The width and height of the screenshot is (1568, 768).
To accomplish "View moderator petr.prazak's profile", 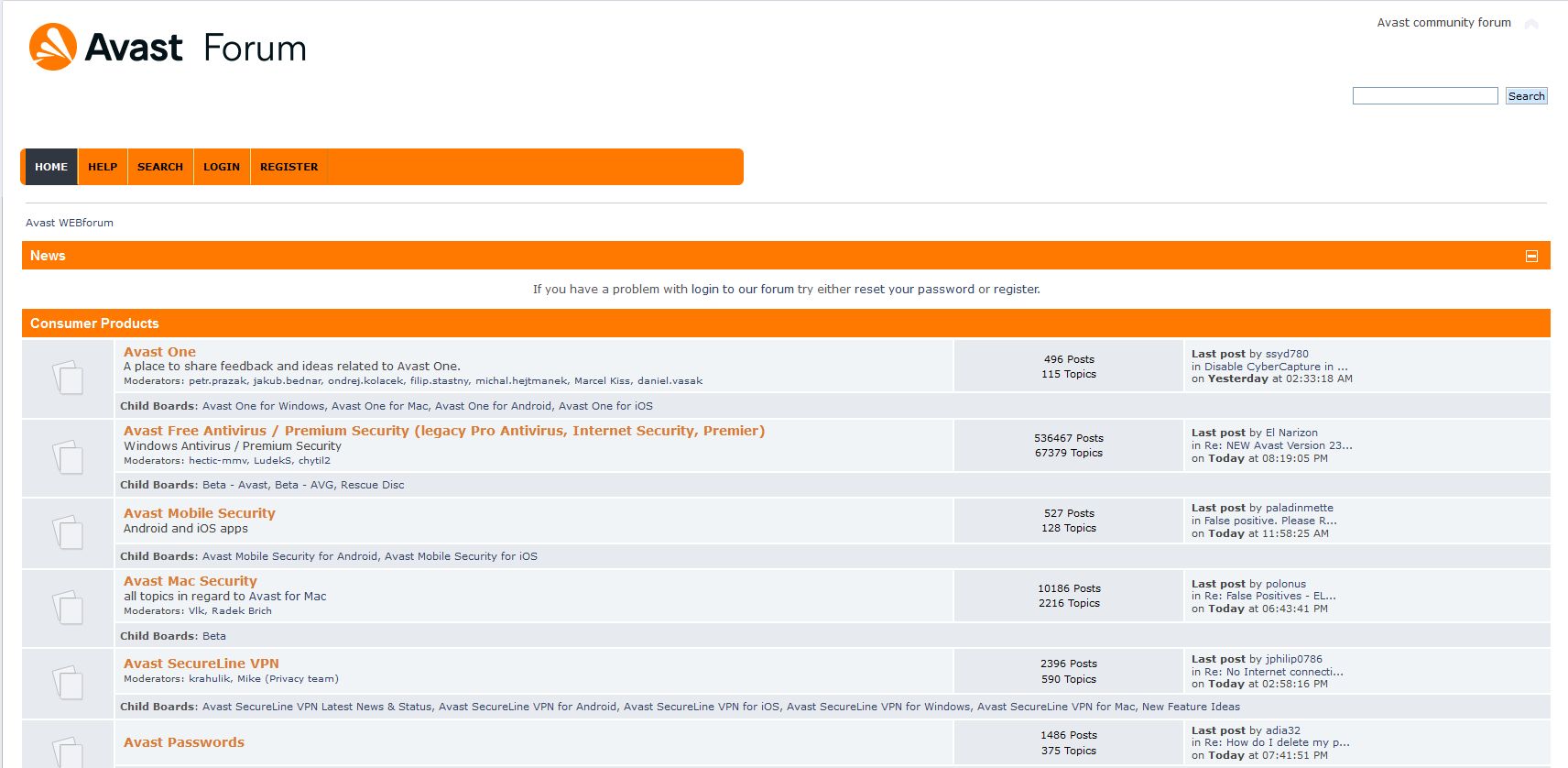I will click(218, 381).
